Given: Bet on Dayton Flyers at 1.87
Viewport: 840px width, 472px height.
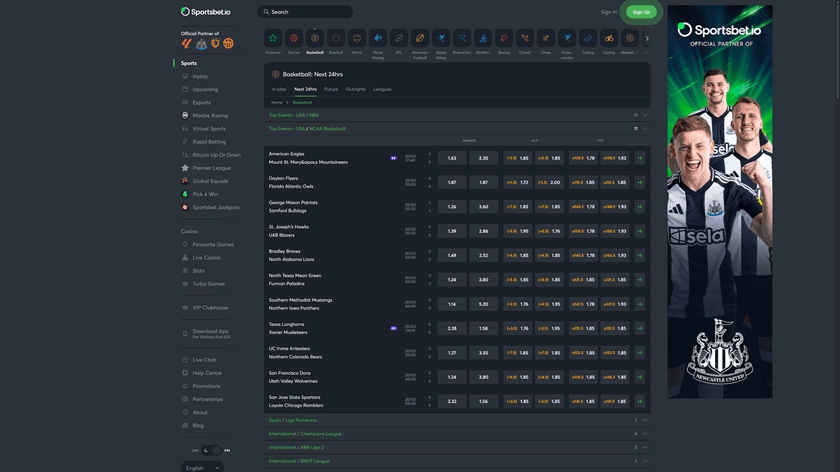Looking at the screenshot, I should [452, 182].
